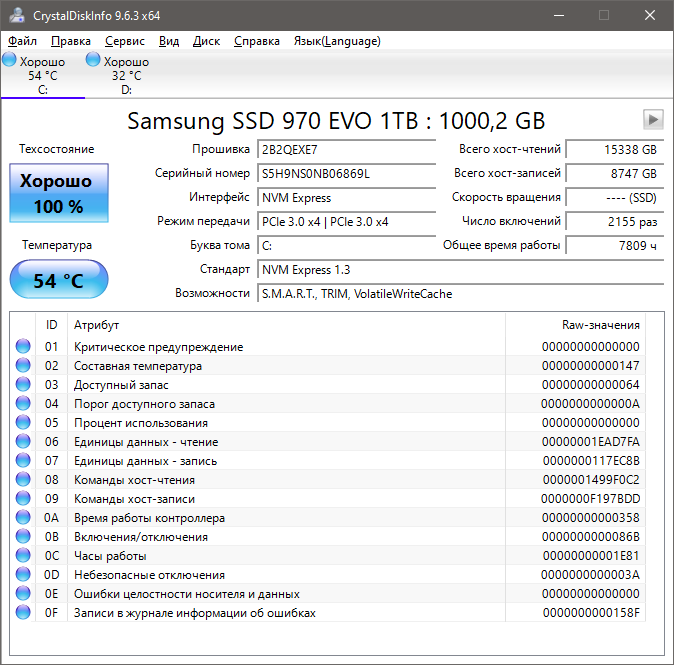The image size is (674, 665).
Task: Open the Язык(Language) menu
Action: pyautogui.click(x=337, y=41)
